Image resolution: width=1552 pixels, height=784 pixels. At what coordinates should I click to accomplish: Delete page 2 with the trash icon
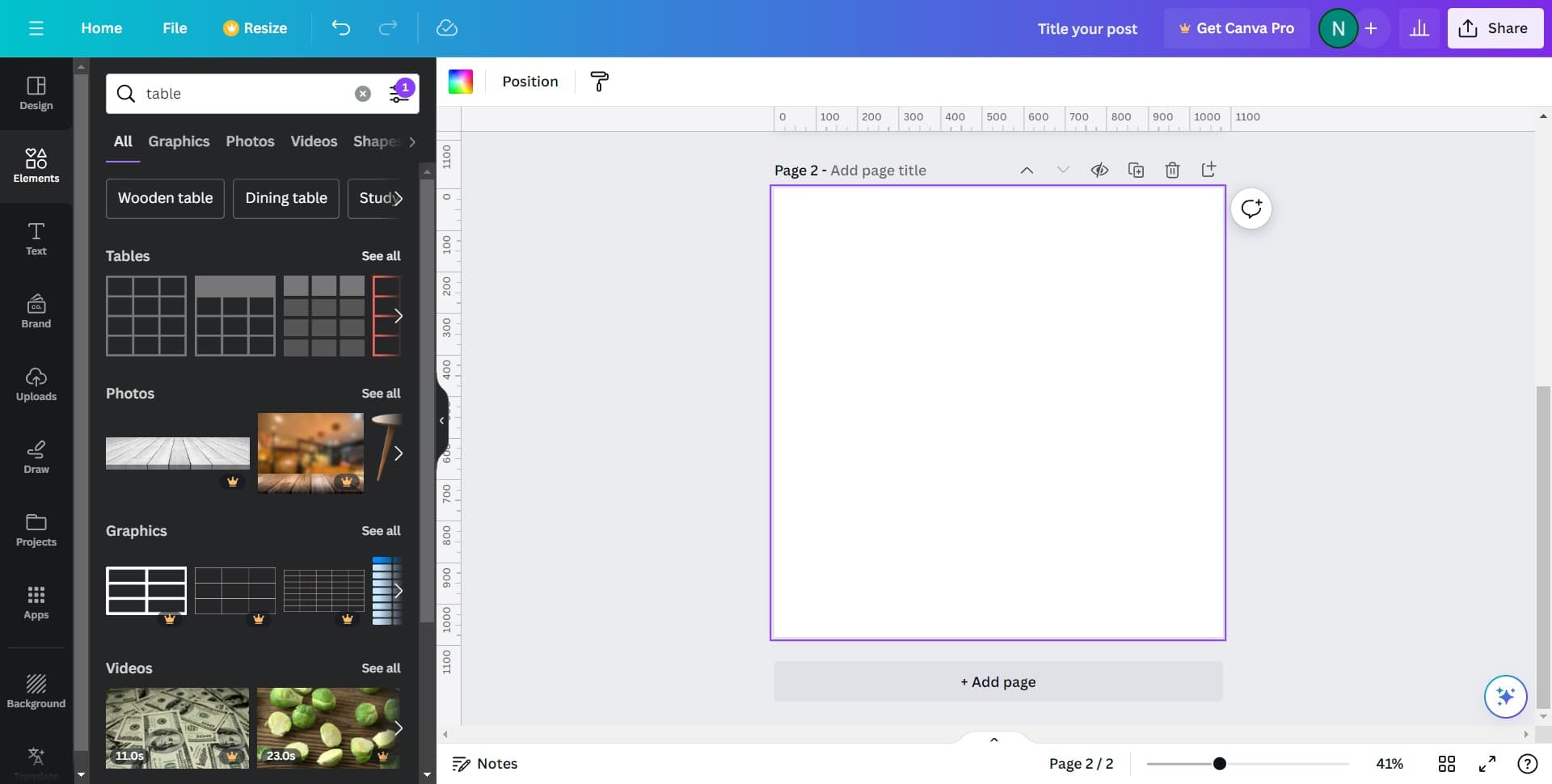[x=1172, y=170]
